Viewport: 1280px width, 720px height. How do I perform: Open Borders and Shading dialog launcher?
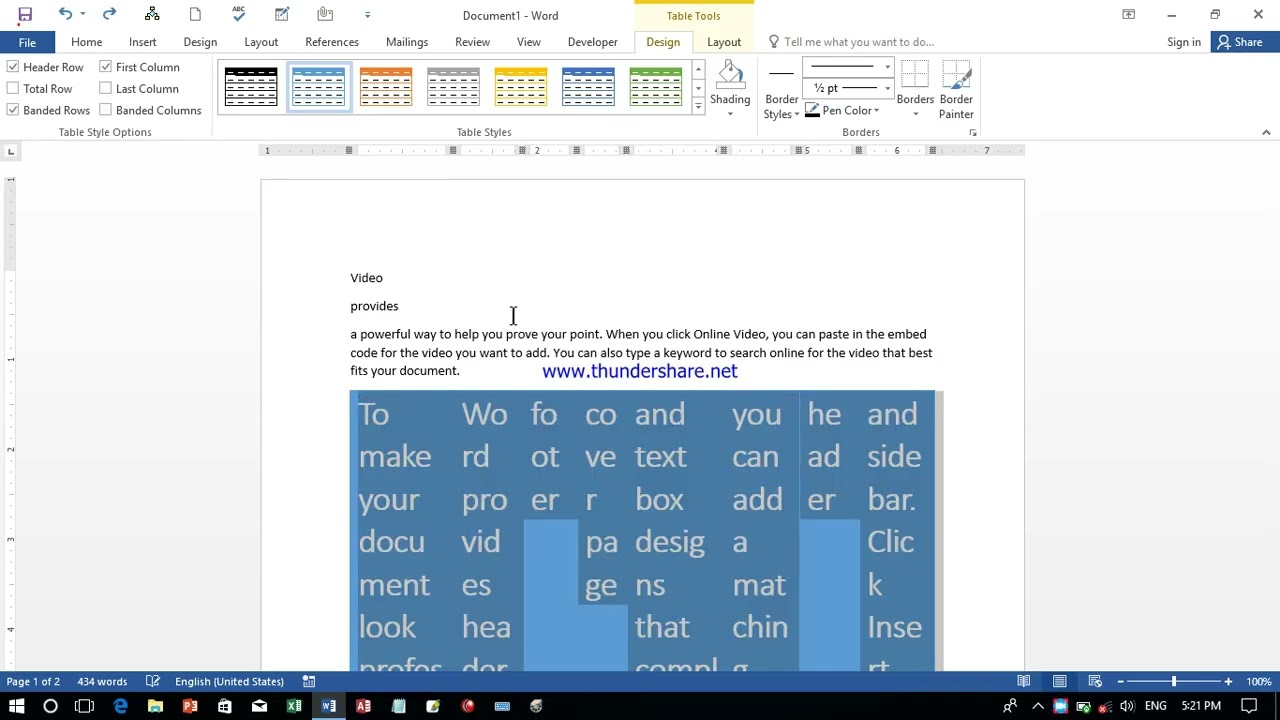(x=973, y=132)
